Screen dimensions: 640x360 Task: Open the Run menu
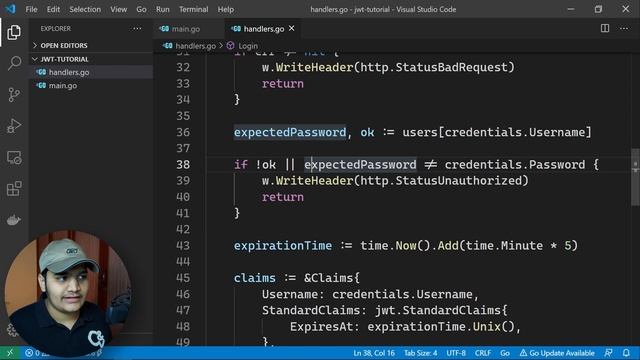(162, 9)
